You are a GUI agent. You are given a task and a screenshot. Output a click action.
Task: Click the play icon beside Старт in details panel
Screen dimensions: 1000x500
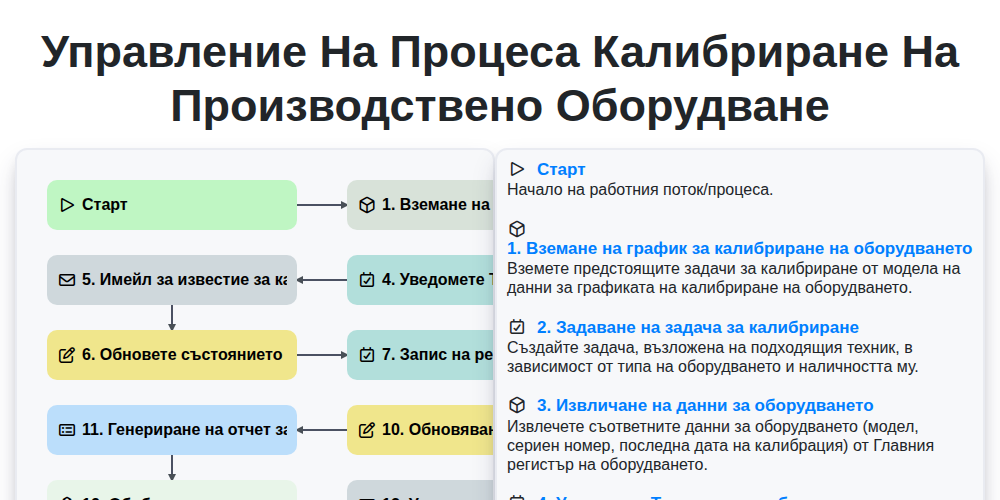[x=517, y=169]
